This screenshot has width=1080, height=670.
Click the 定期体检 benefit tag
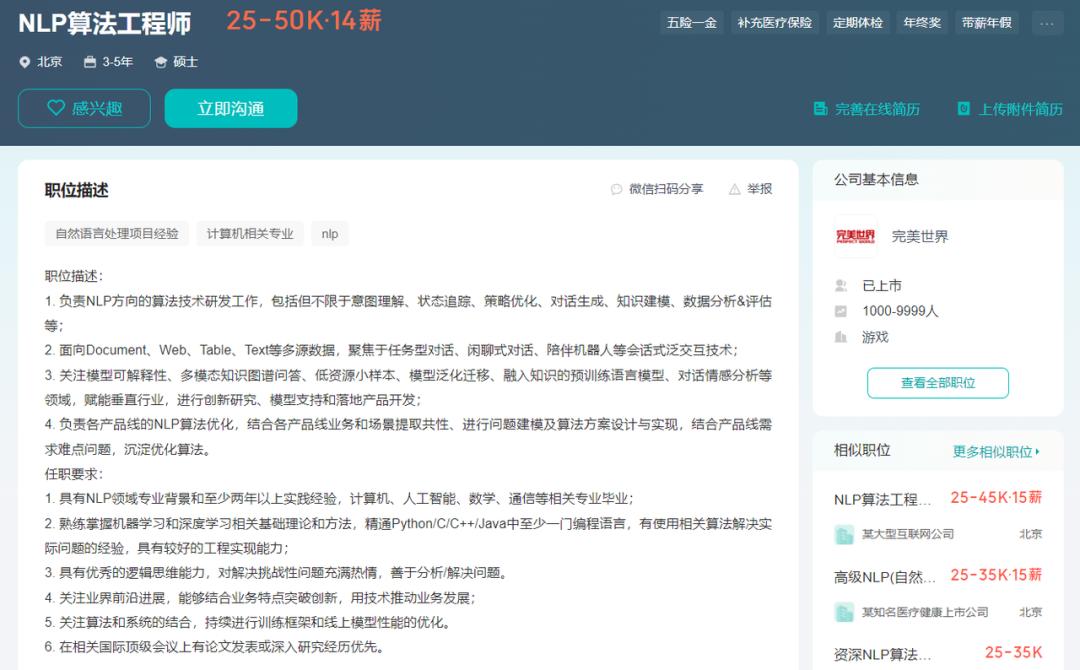[x=858, y=23]
